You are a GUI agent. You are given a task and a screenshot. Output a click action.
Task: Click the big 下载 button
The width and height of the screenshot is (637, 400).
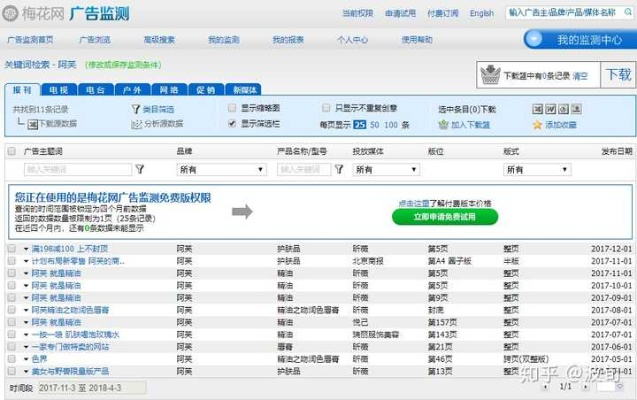tap(618, 75)
